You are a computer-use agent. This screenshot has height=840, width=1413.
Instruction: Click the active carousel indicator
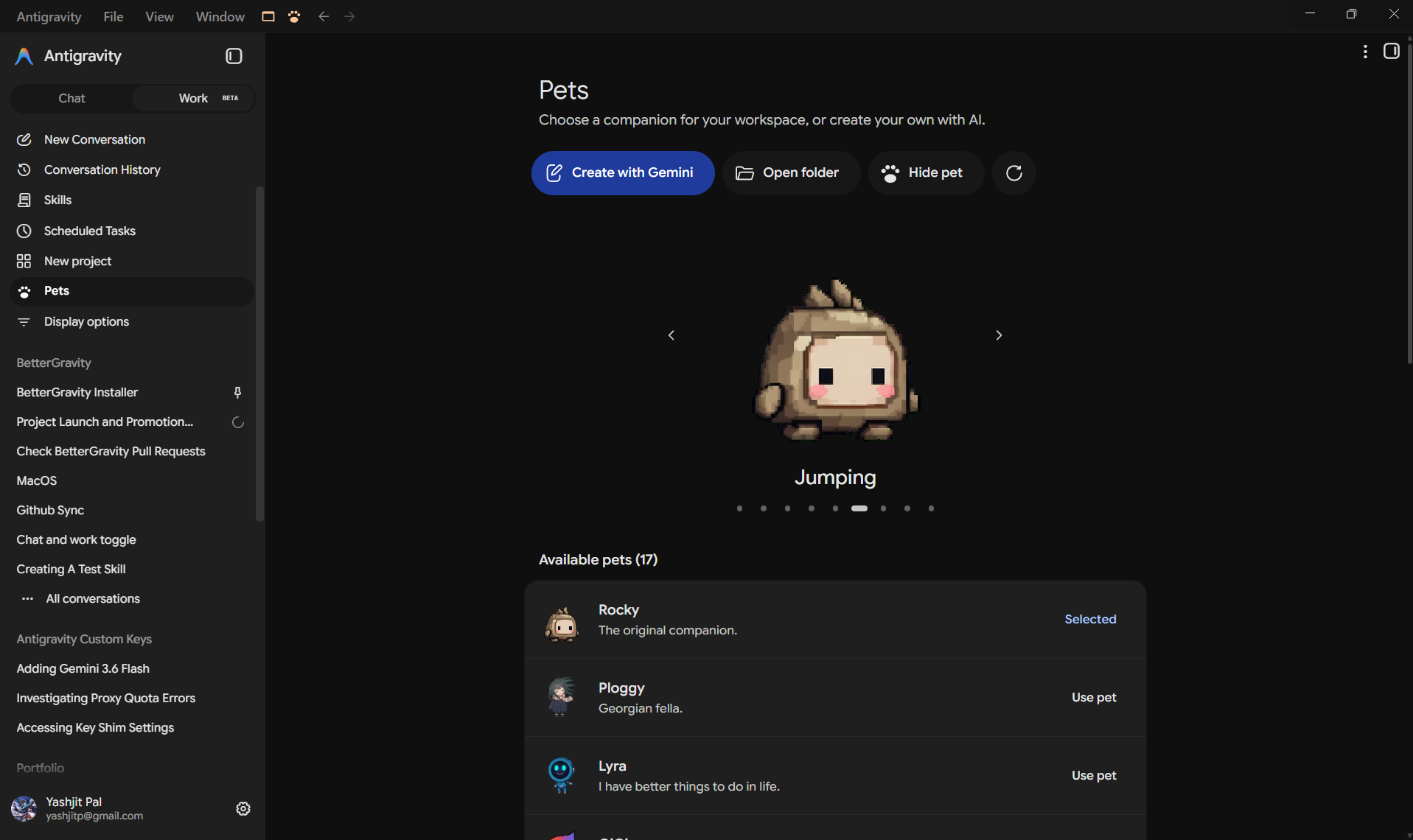pos(859,508)
